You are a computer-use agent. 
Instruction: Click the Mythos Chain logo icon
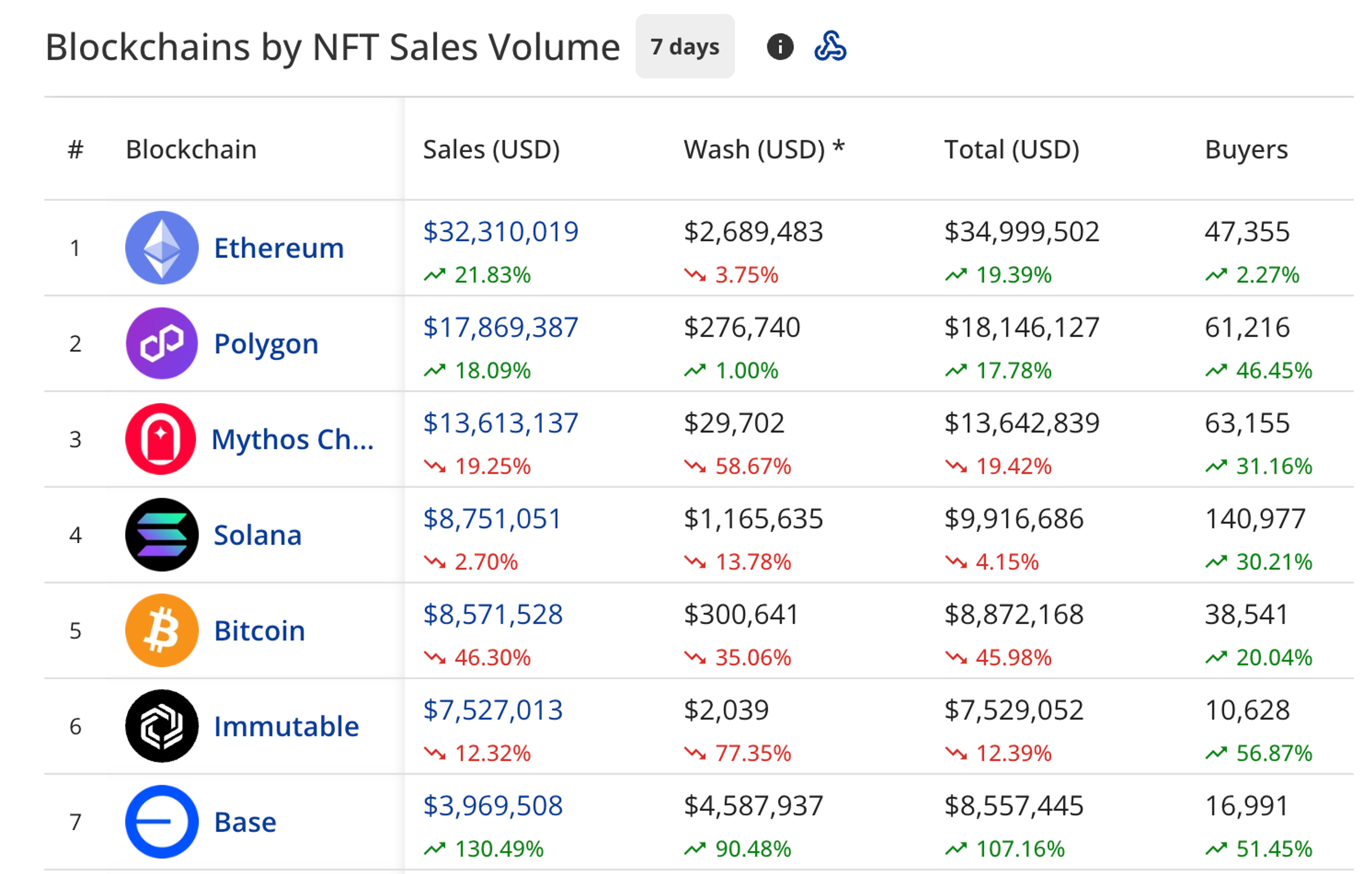[x=161, y=439]
